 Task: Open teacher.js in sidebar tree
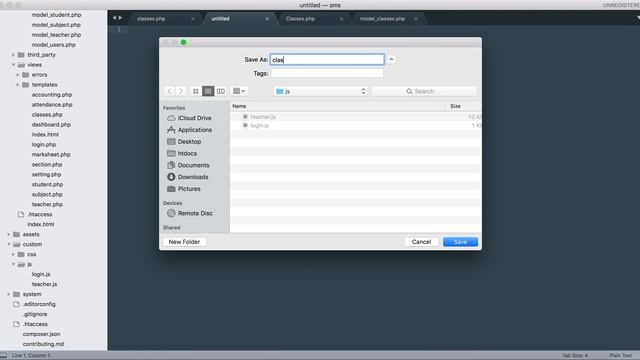point(44,284)
